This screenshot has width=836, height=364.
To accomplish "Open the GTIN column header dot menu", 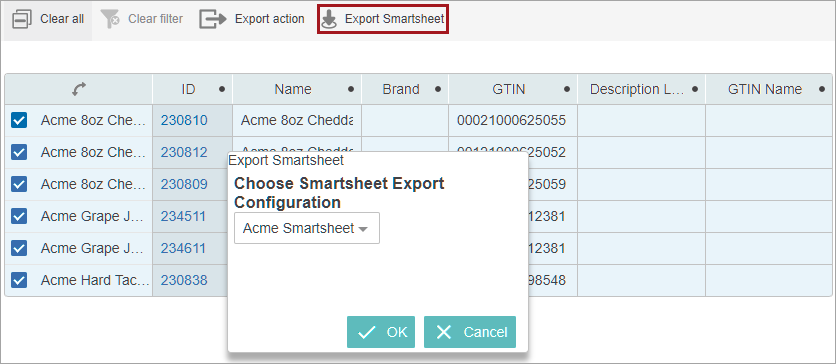I will pos(567,90).
